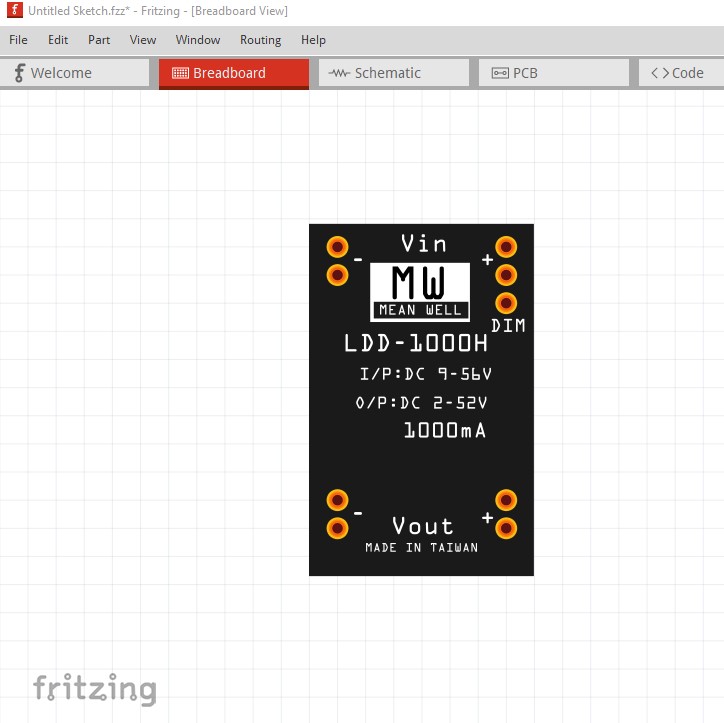This screenshot has height=723, width=724.
Task: Switch to the PCB tab
Action: 554,73
